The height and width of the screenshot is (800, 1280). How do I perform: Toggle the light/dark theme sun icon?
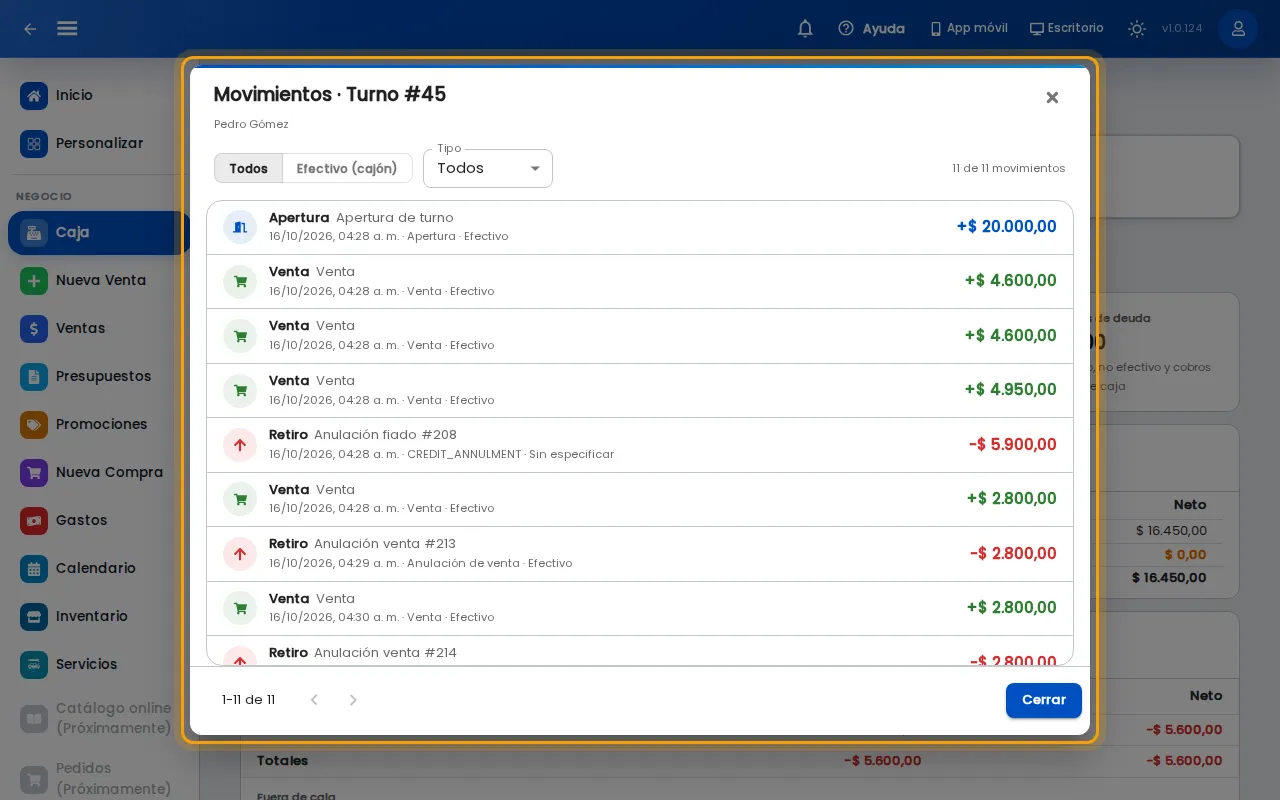1137,29
